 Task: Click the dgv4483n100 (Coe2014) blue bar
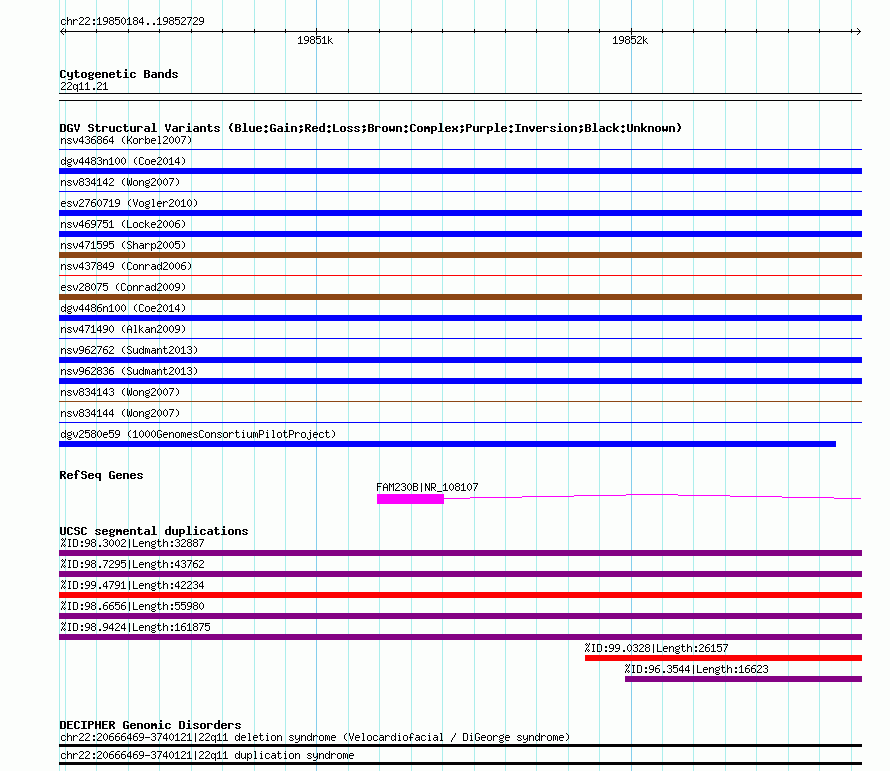point(460,171)
